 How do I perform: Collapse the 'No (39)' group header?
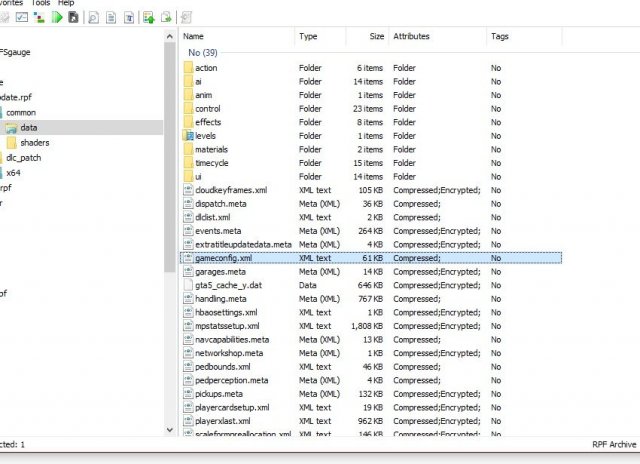(202, 53)
